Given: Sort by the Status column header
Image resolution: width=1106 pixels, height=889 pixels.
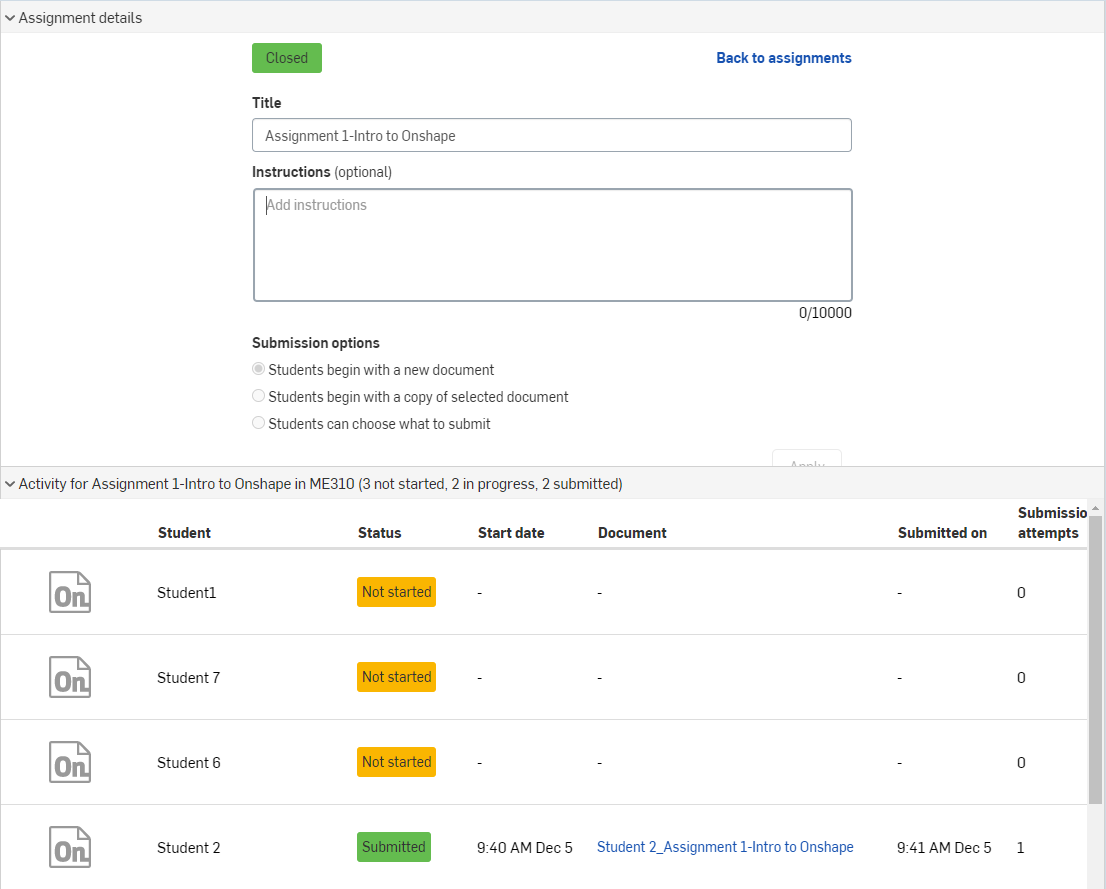Looking at the screenshot, I should click(379, 533).
